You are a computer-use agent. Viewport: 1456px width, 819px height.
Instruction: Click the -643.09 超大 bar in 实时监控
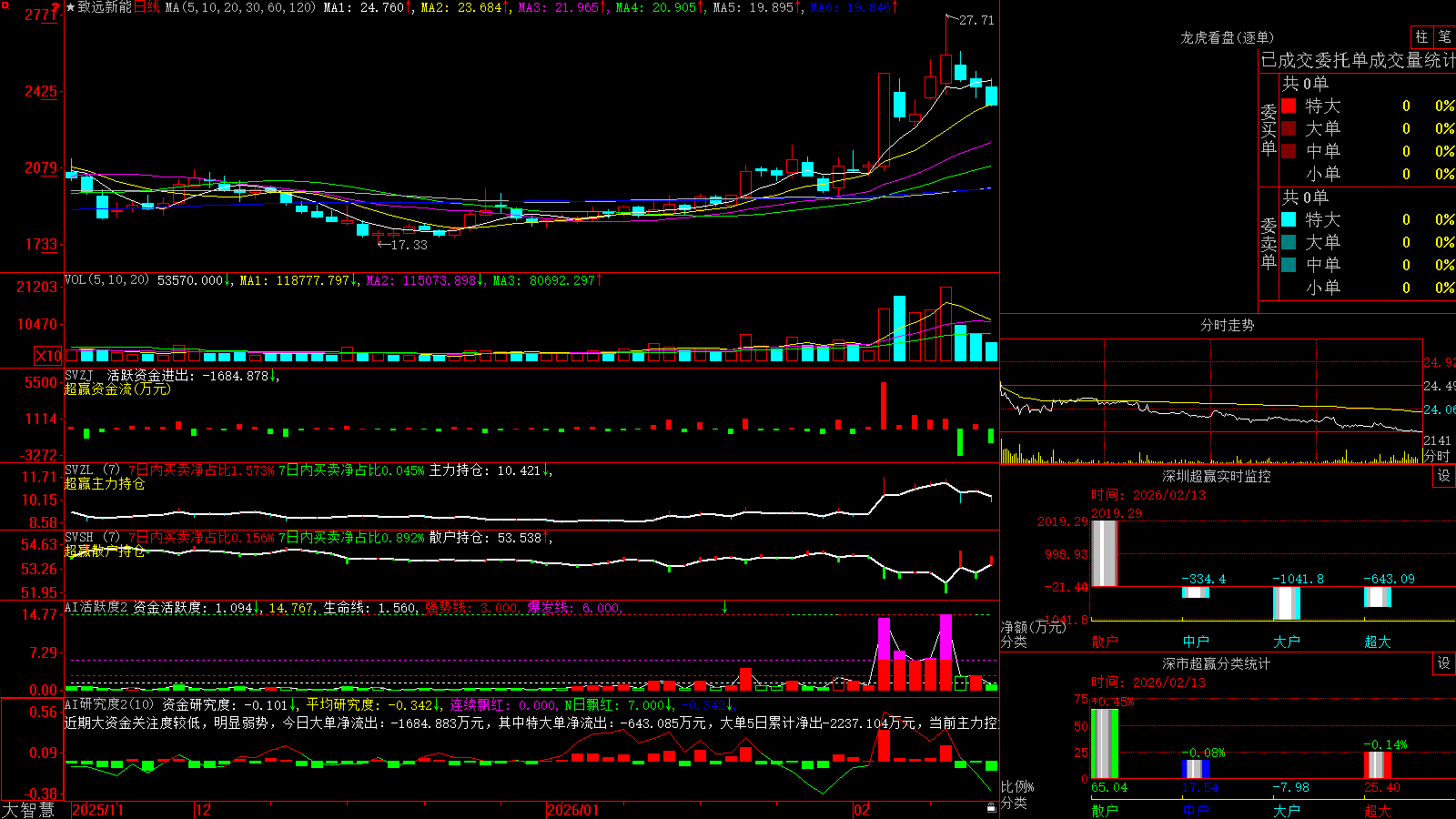click(x=1378, y=597)
